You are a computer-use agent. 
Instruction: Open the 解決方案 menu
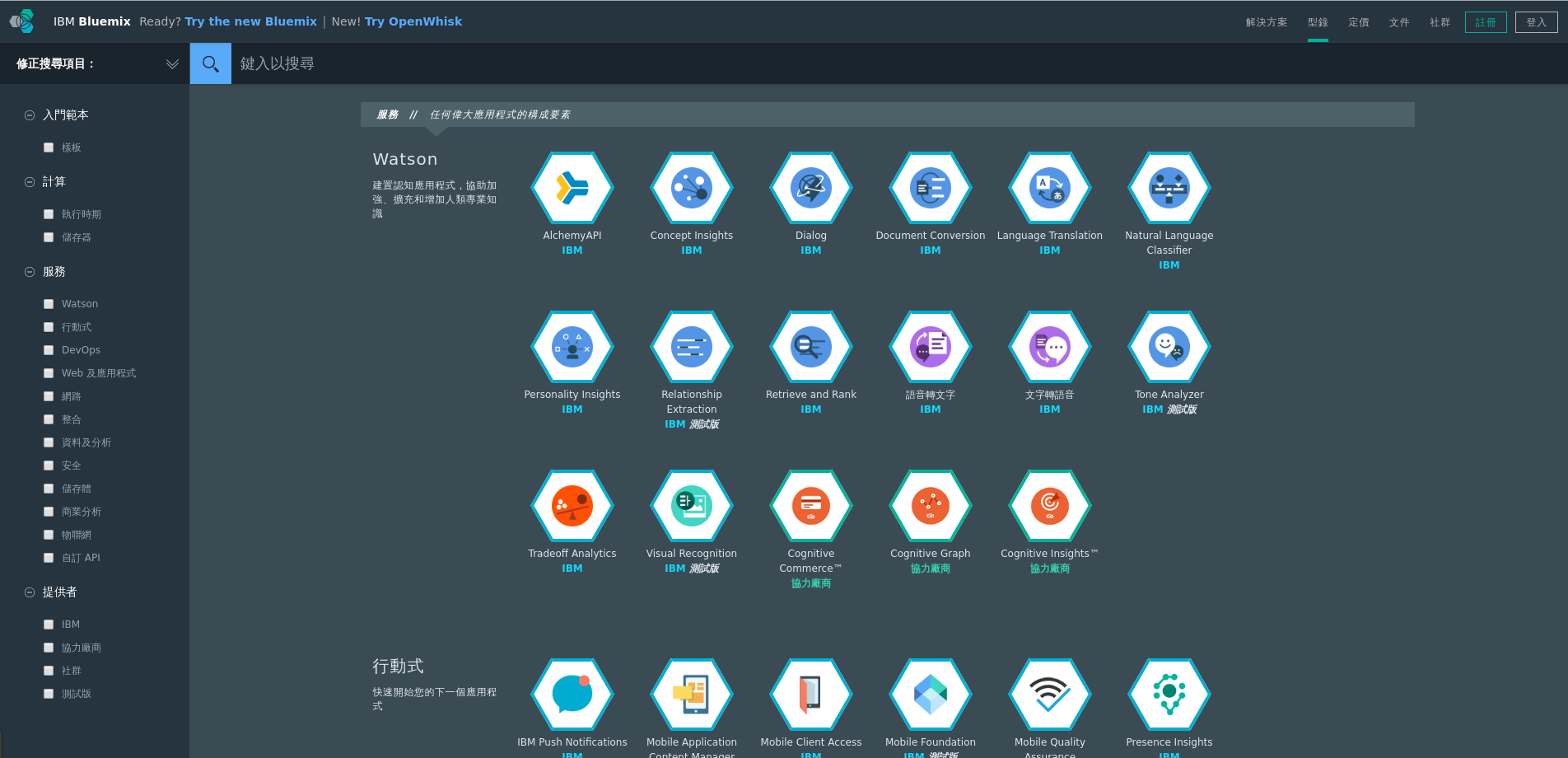pos(1266,22)
